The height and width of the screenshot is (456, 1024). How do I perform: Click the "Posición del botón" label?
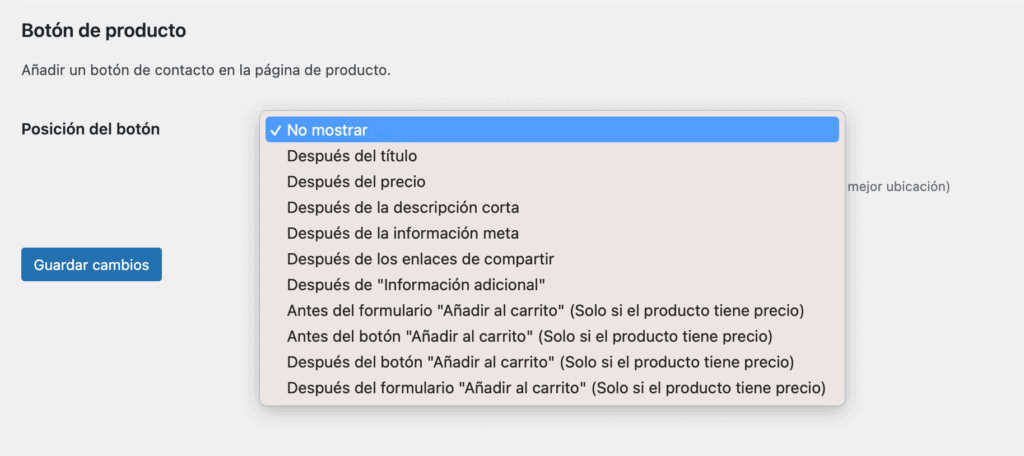point(91,129)
